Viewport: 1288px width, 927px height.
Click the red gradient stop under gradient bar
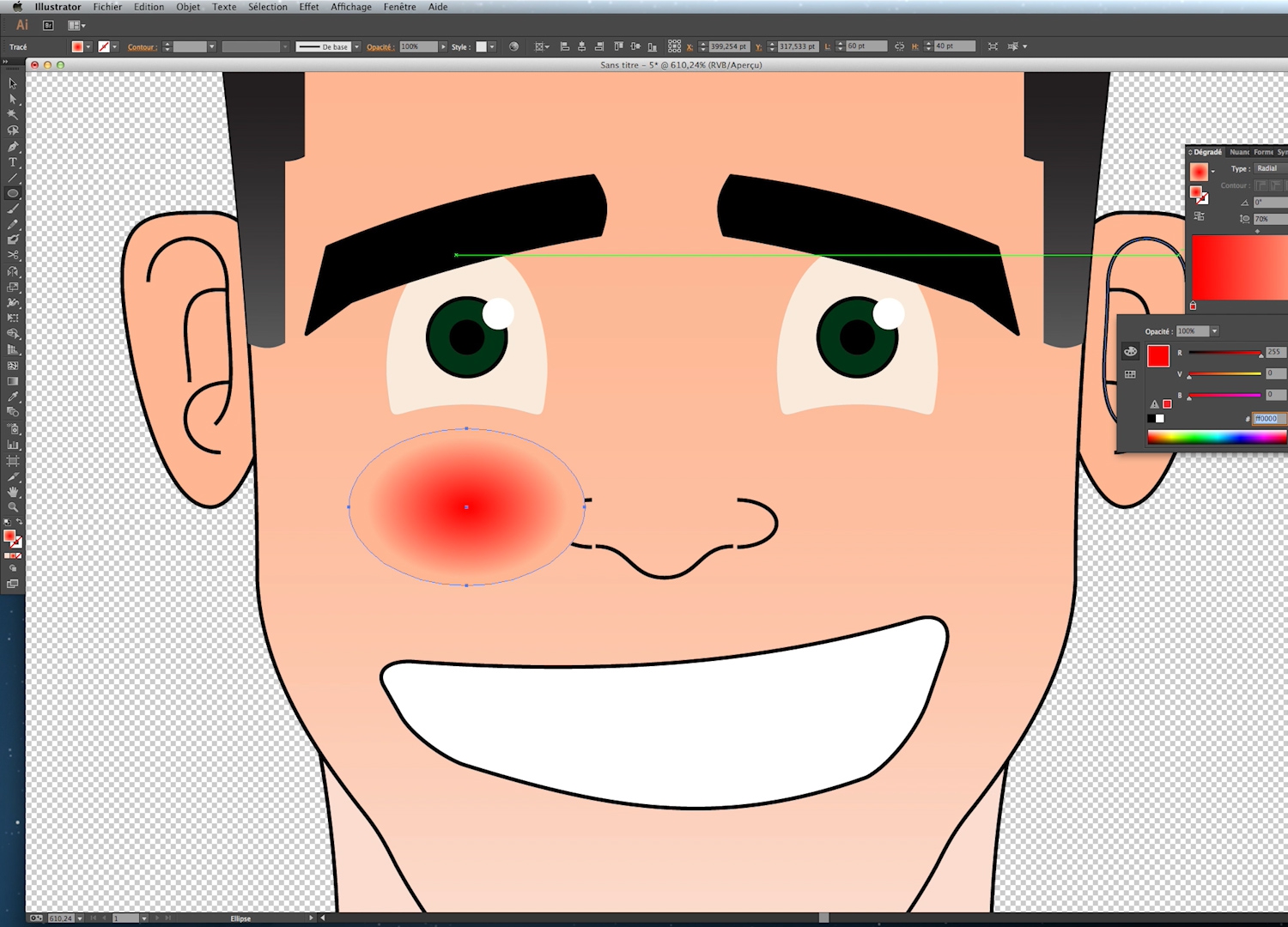1193,306
